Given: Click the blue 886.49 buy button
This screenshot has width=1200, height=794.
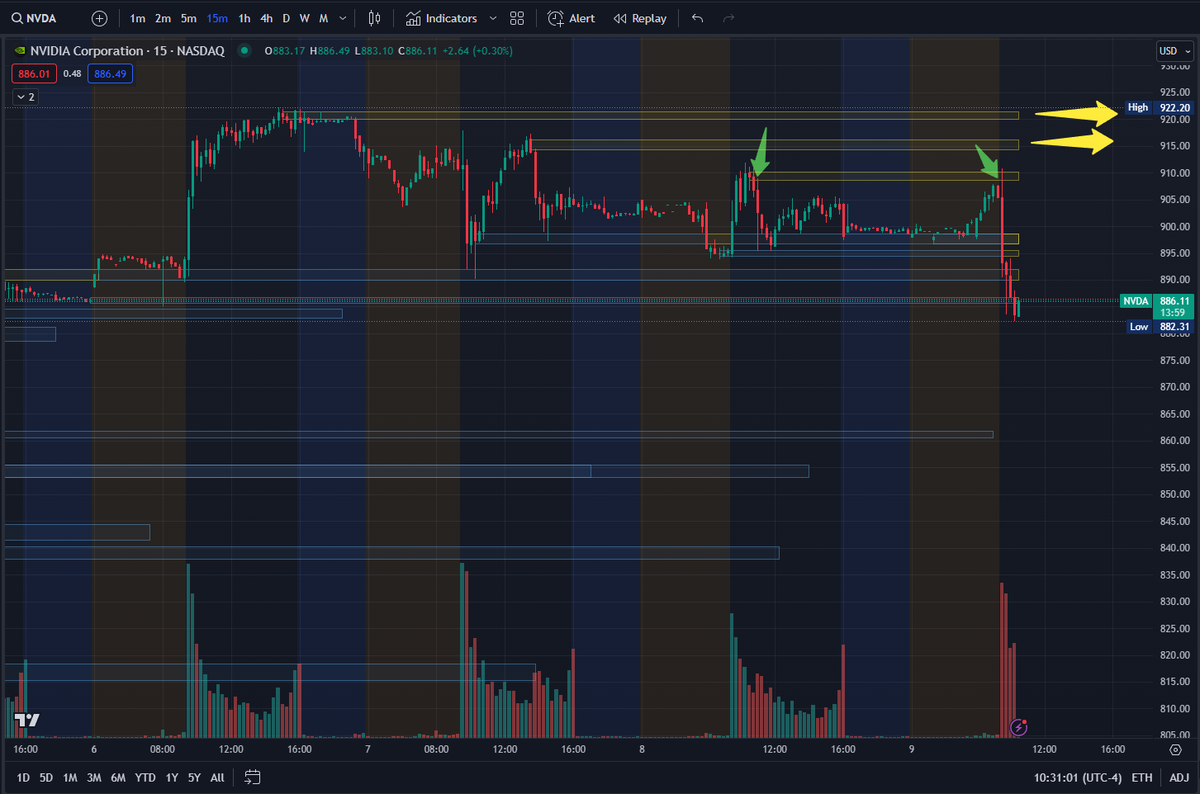Looking at the screenshot, I should click(x=110, y=73).
